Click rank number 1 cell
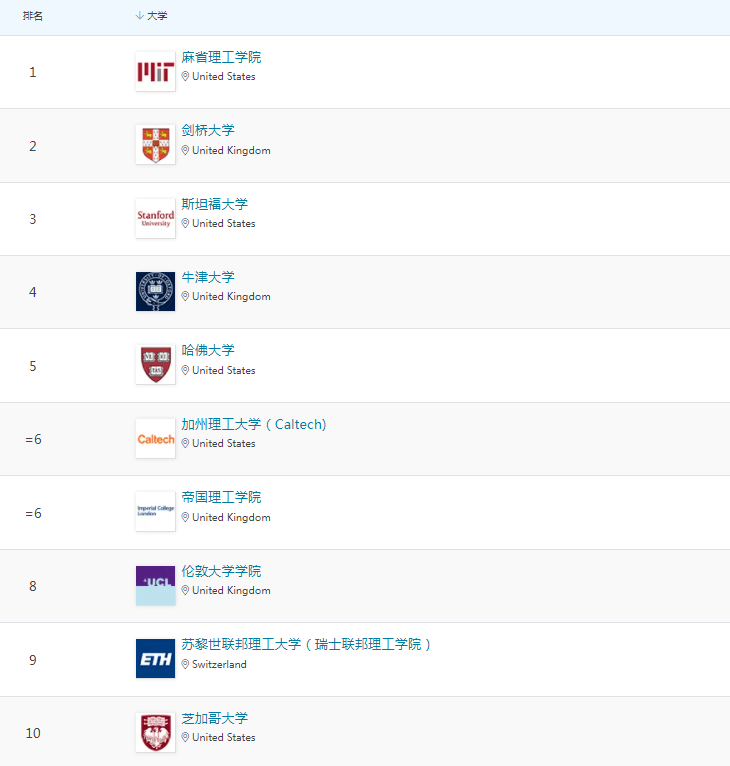The height and width of the screenshot is (766, 730). coord(33,72)
